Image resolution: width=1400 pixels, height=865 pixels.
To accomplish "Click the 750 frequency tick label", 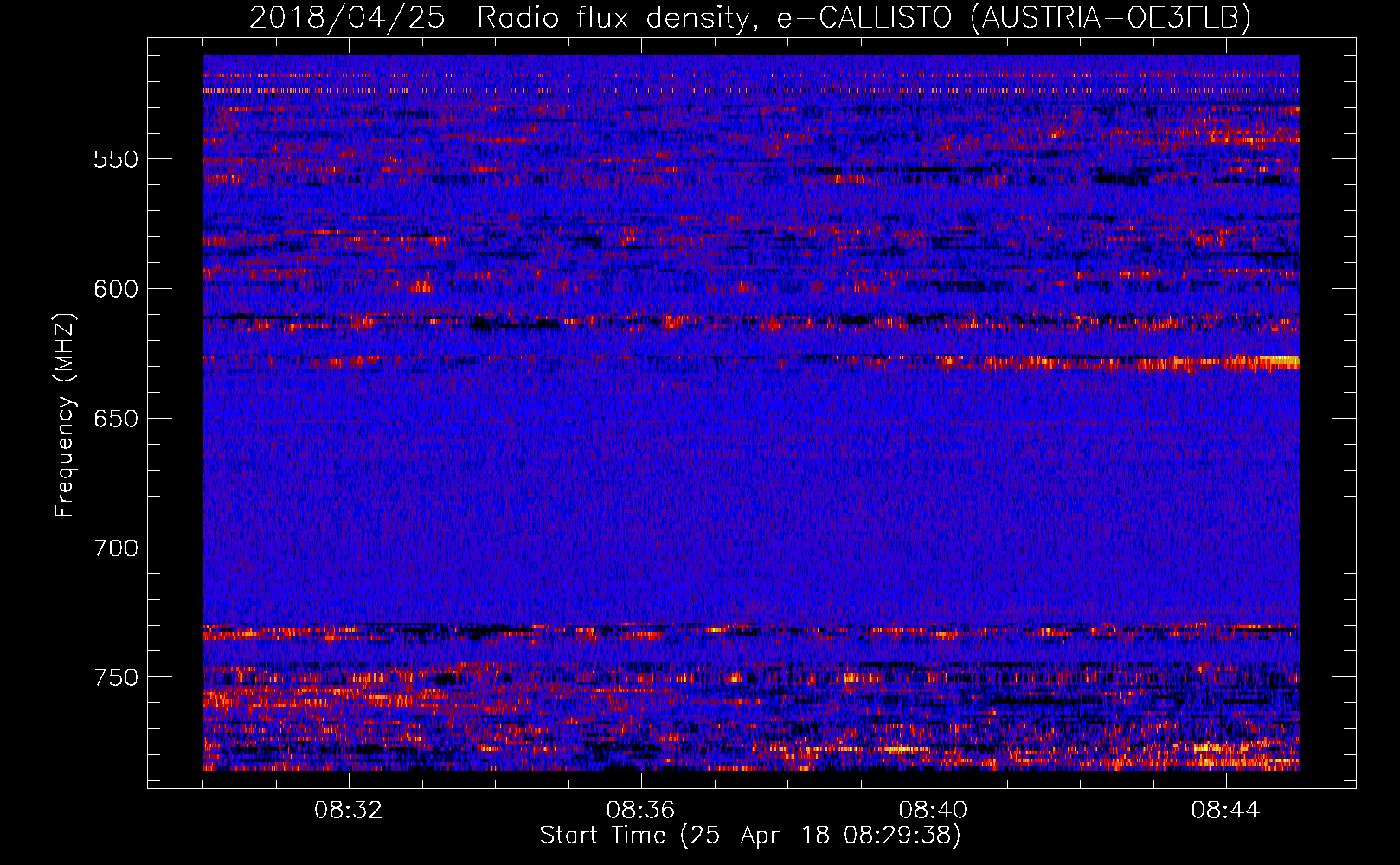I will (116, 677).
